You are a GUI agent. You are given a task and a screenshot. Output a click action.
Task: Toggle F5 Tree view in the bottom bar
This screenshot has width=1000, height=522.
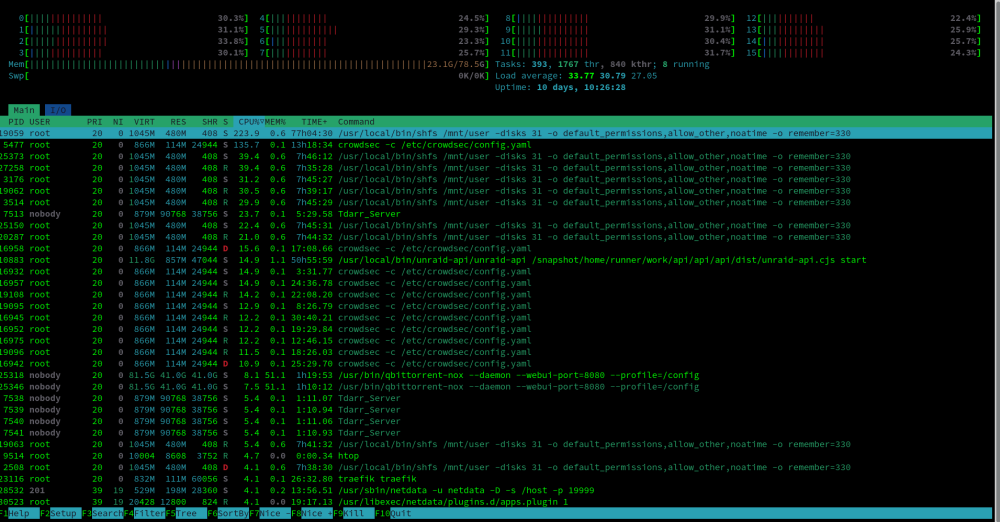click(186, 513)
